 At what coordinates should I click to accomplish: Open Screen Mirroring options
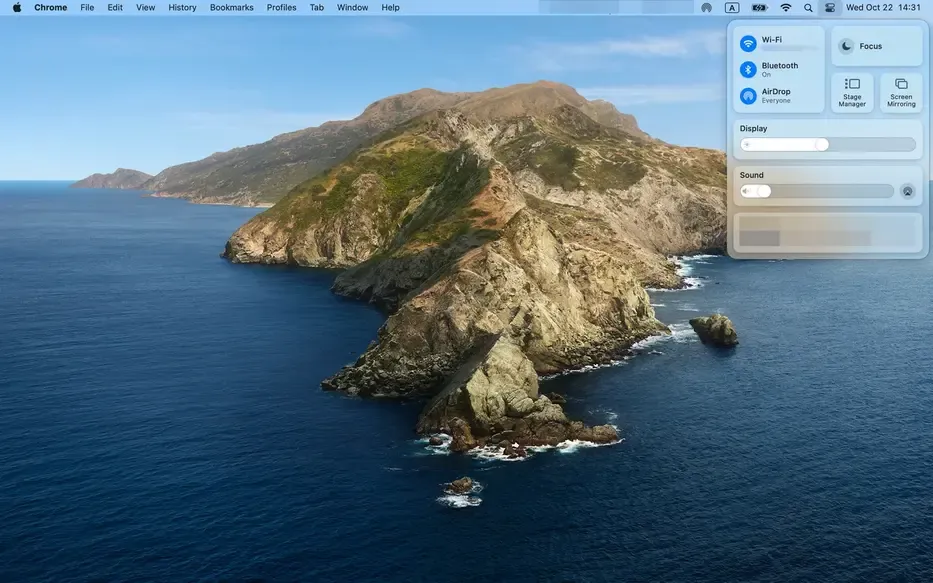[901, 93]
